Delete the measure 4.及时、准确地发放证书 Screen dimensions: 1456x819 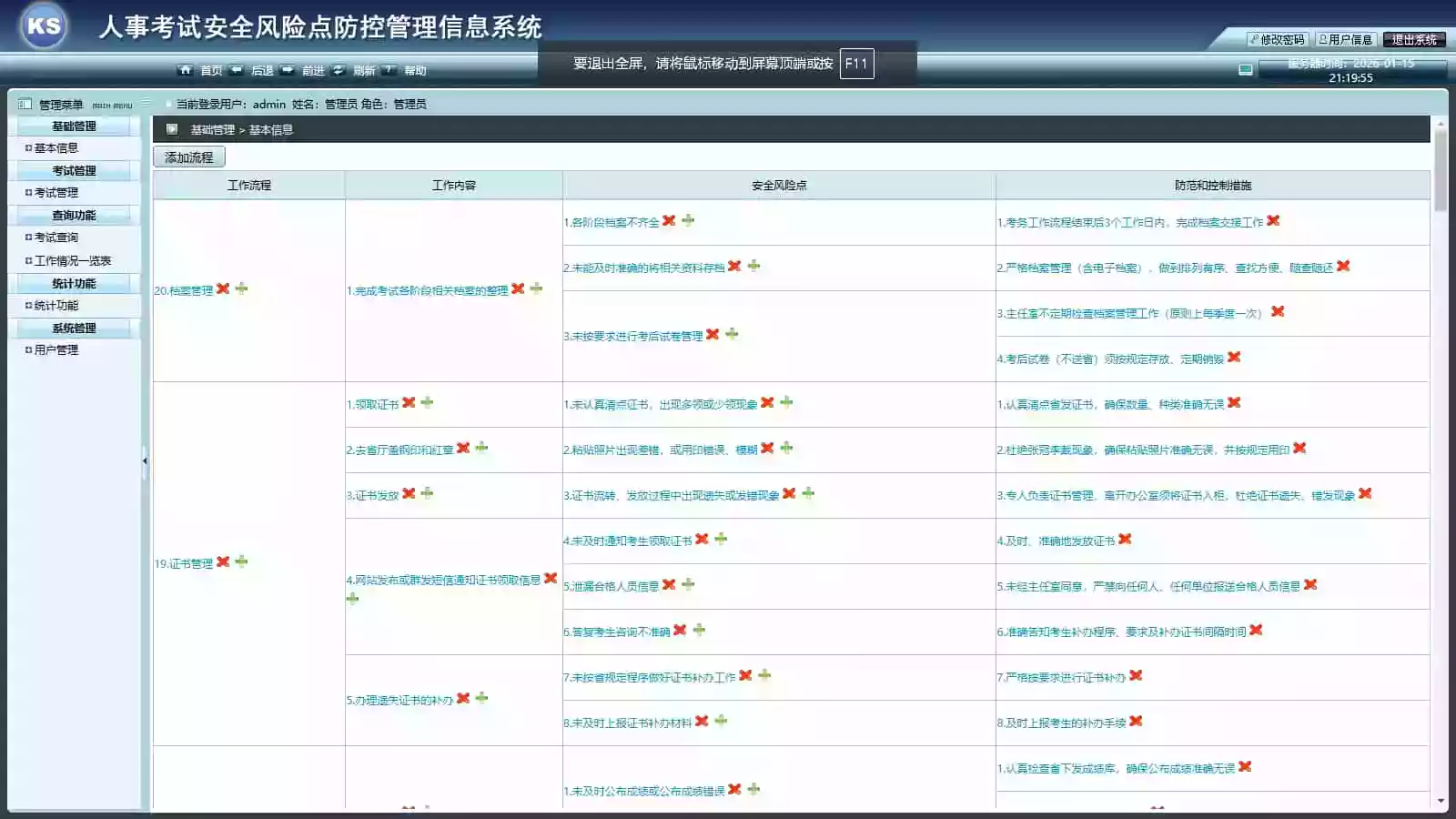tap(1125, 539)
